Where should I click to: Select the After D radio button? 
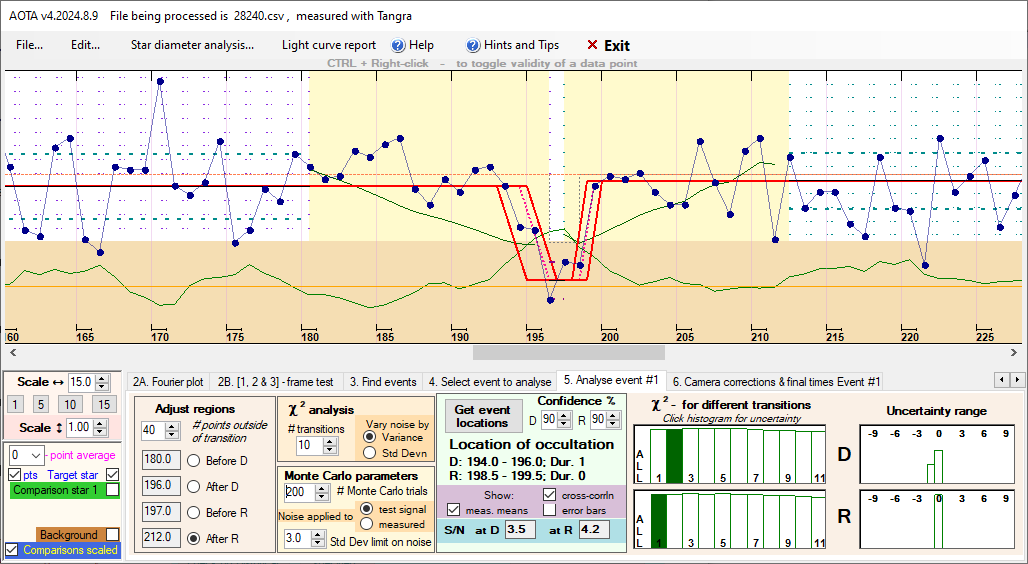(x=193, y=487)
